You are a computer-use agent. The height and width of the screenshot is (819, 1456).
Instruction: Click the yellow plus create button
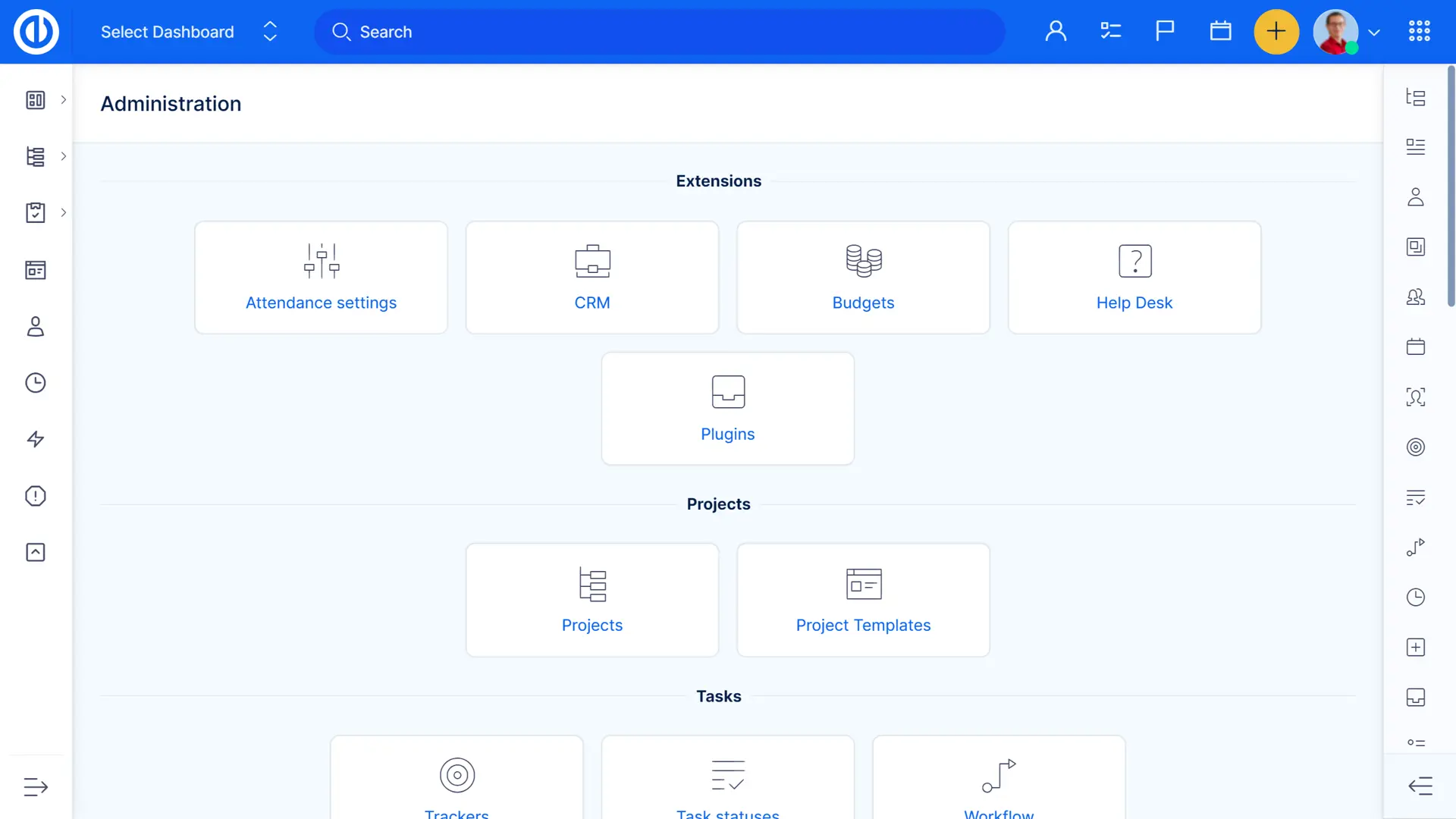coord(1276,32)
